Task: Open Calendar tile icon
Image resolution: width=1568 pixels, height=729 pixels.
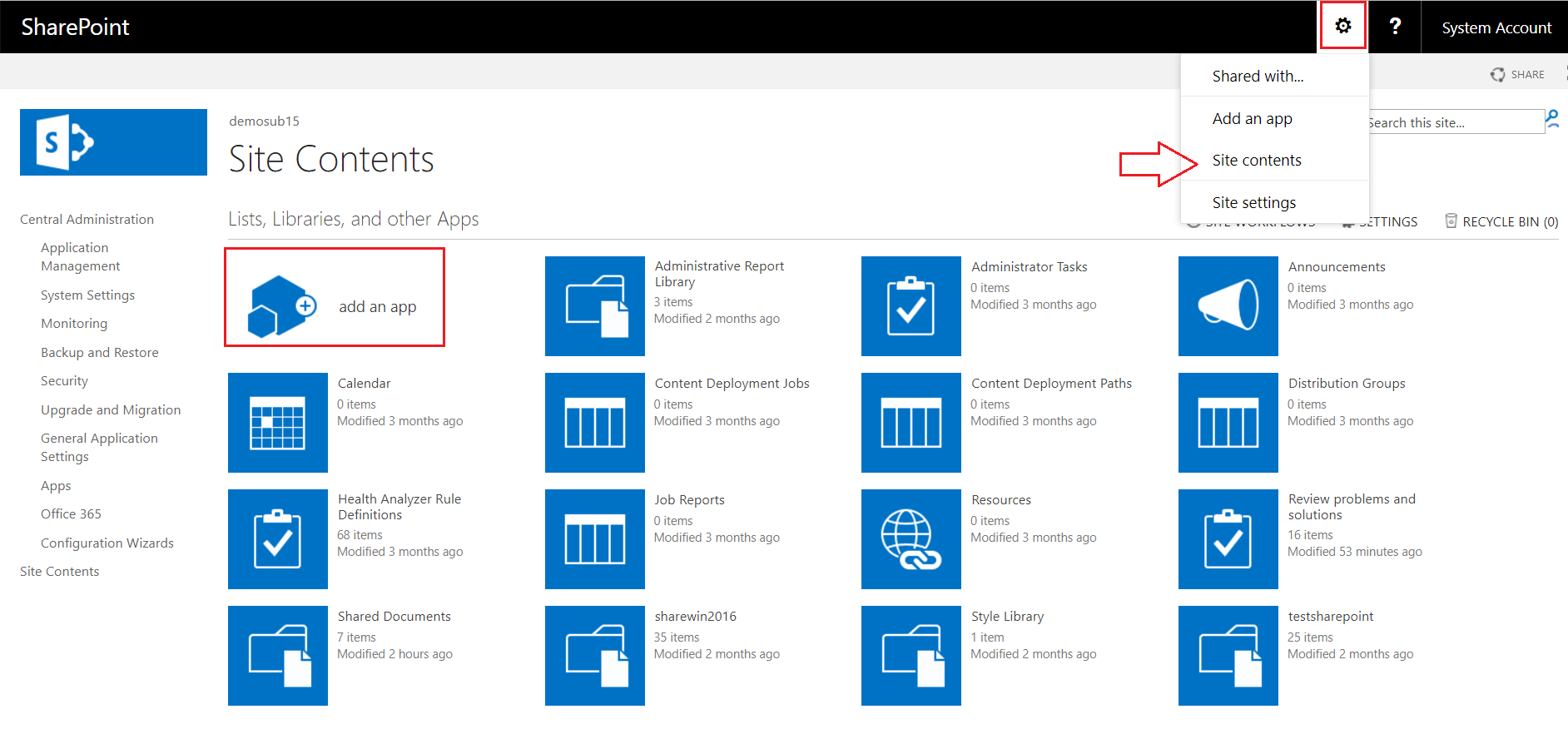Action: [x=278, y=423]
